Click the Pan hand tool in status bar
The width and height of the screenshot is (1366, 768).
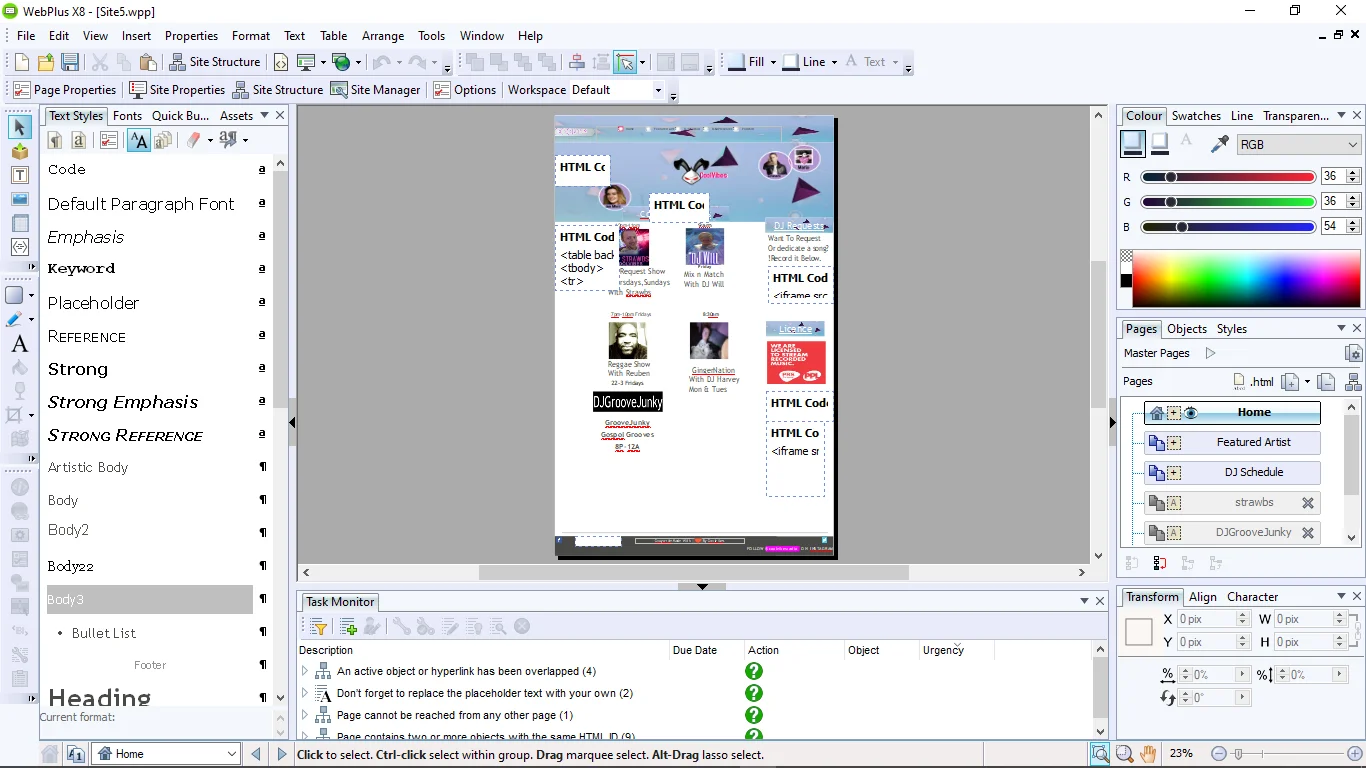pos(1148,754)
